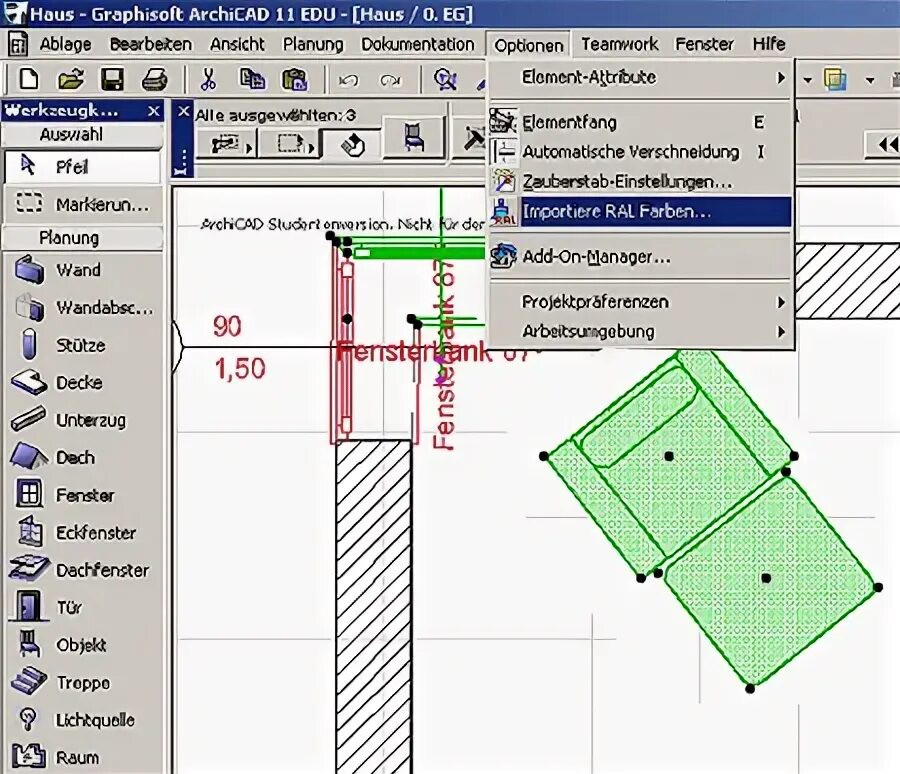Click the rotated selection method button
The height and width of the screenshot is (774, 900).
(x=351, y=144)
